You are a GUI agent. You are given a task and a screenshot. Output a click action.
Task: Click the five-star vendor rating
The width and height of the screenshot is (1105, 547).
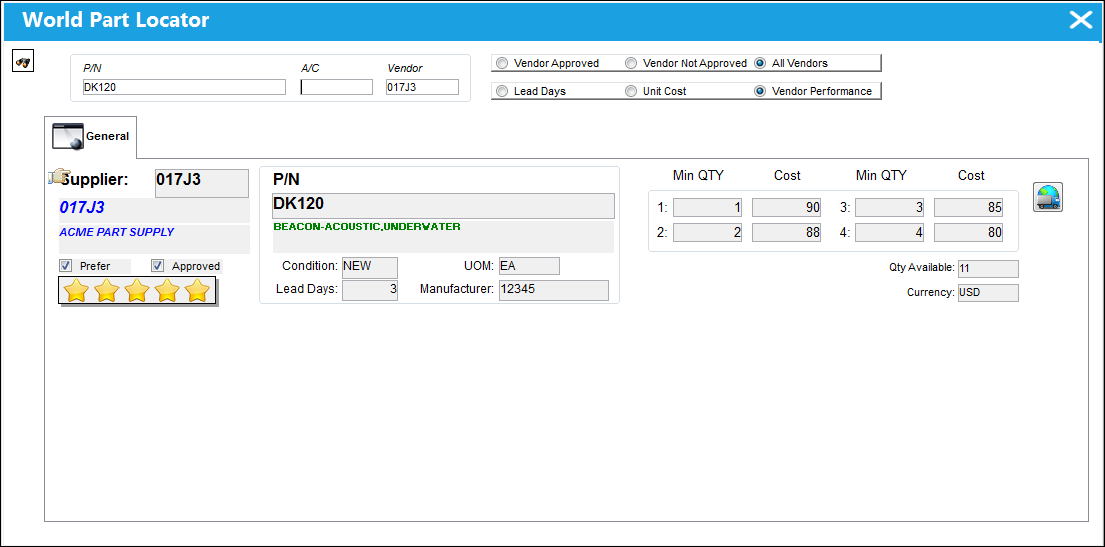137,290
